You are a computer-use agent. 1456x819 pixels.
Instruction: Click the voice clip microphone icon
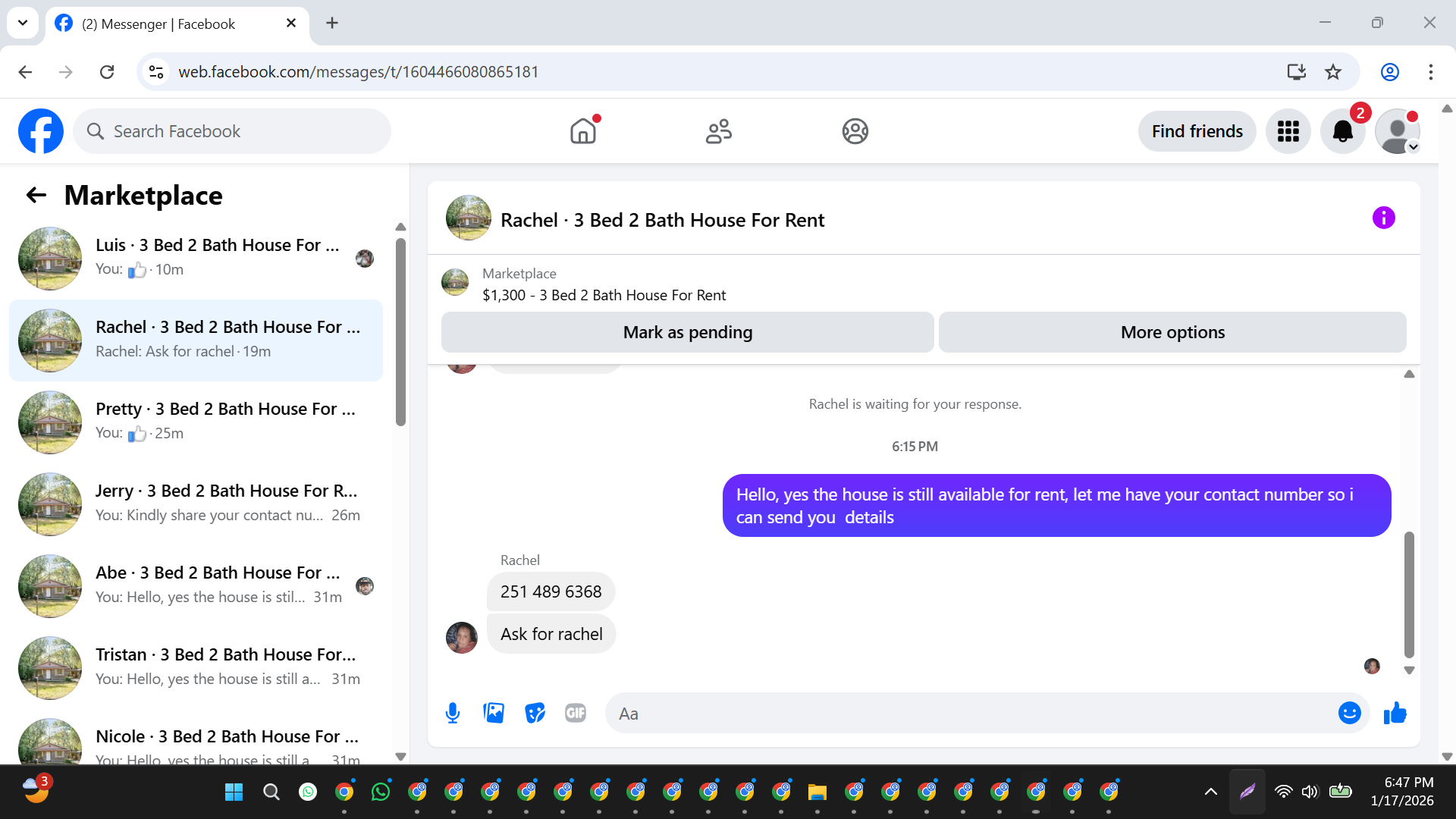pyautogui.click(x=453, y=713)
